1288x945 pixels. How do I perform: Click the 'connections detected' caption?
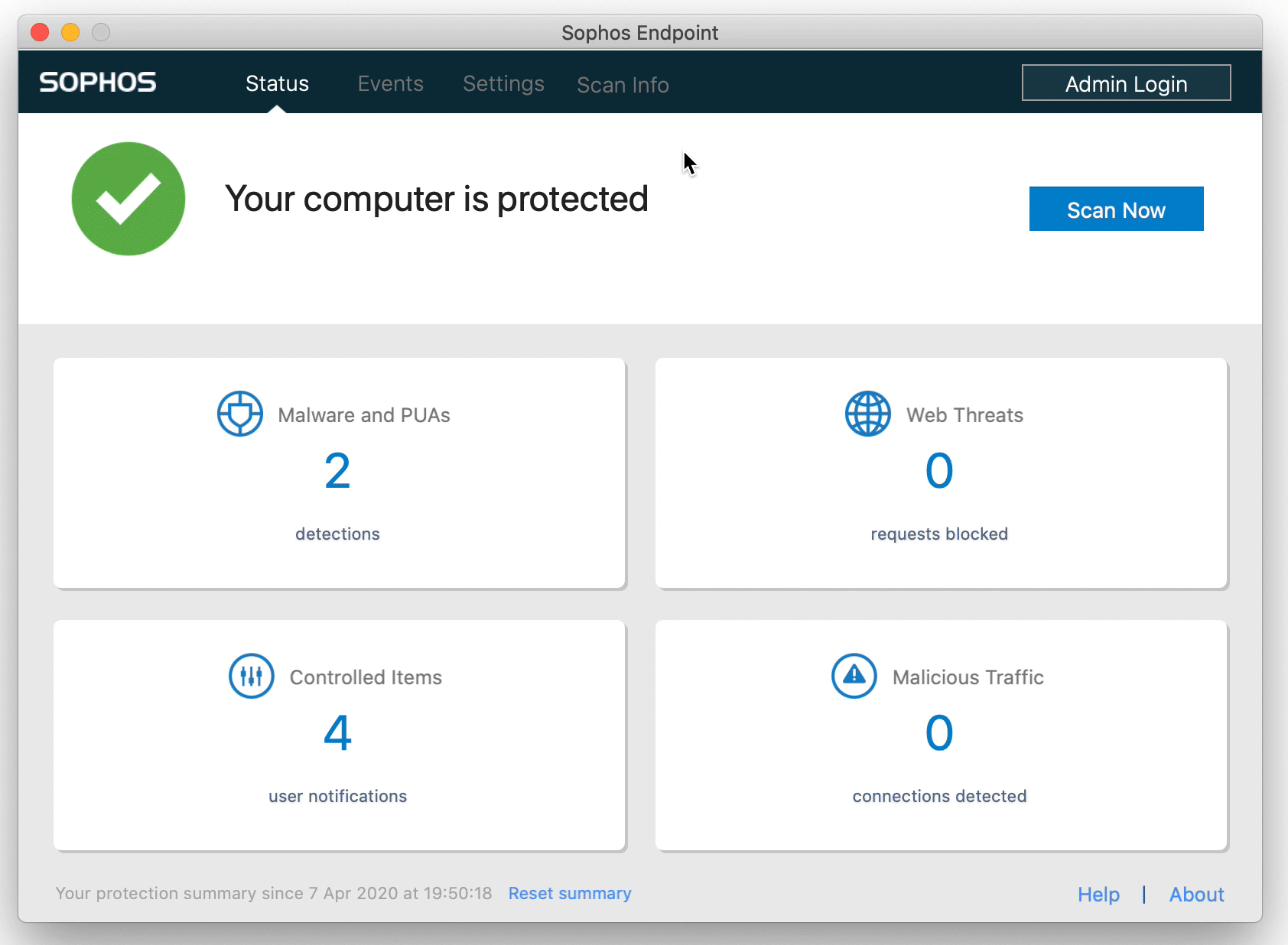tap(939, 796)
